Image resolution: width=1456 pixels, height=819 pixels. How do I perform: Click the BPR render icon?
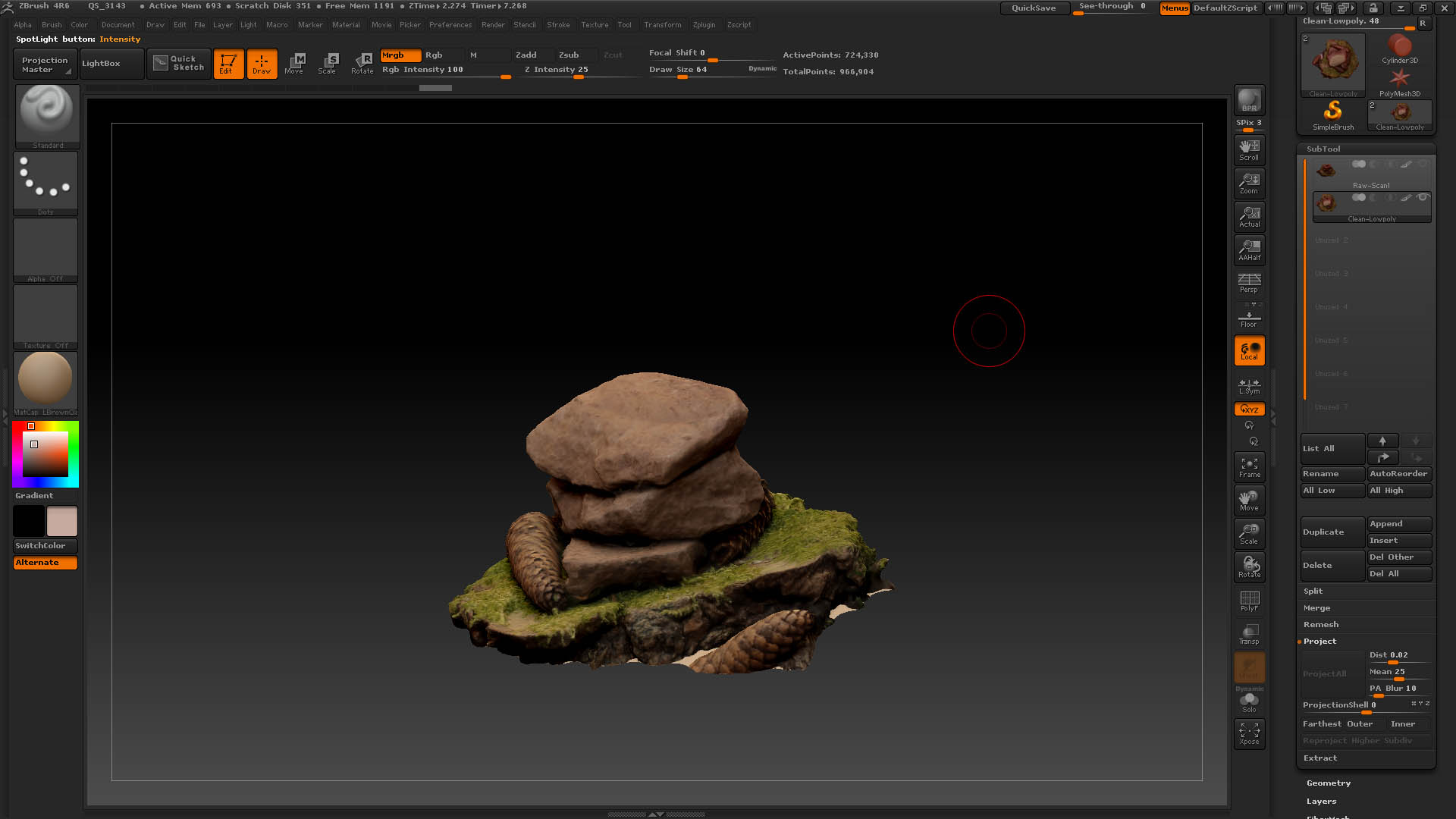1249,100
